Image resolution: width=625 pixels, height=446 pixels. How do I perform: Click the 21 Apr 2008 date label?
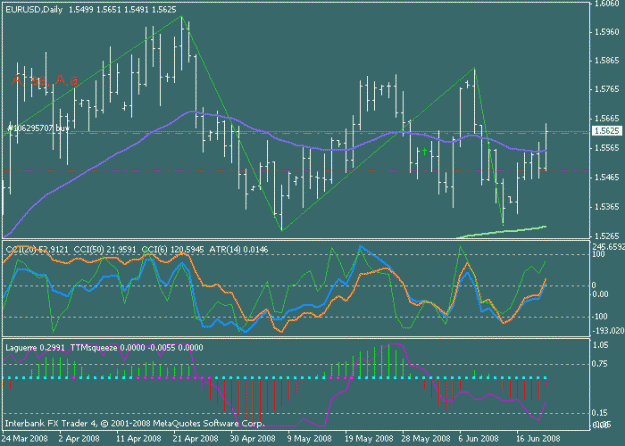[x=196, y=439]
